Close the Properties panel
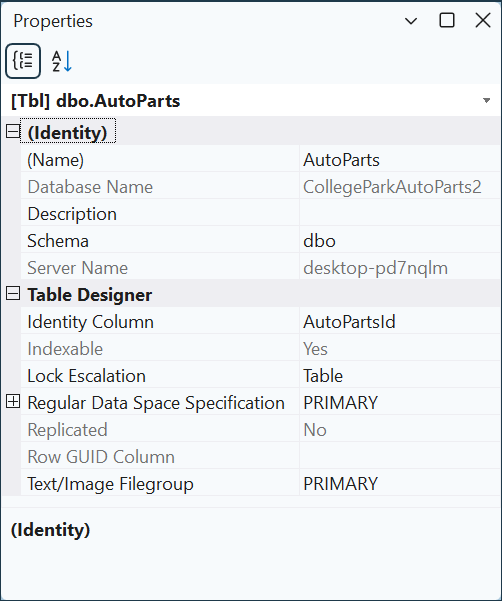The width and height of the screenshot is (502, 601). point(483,20)
